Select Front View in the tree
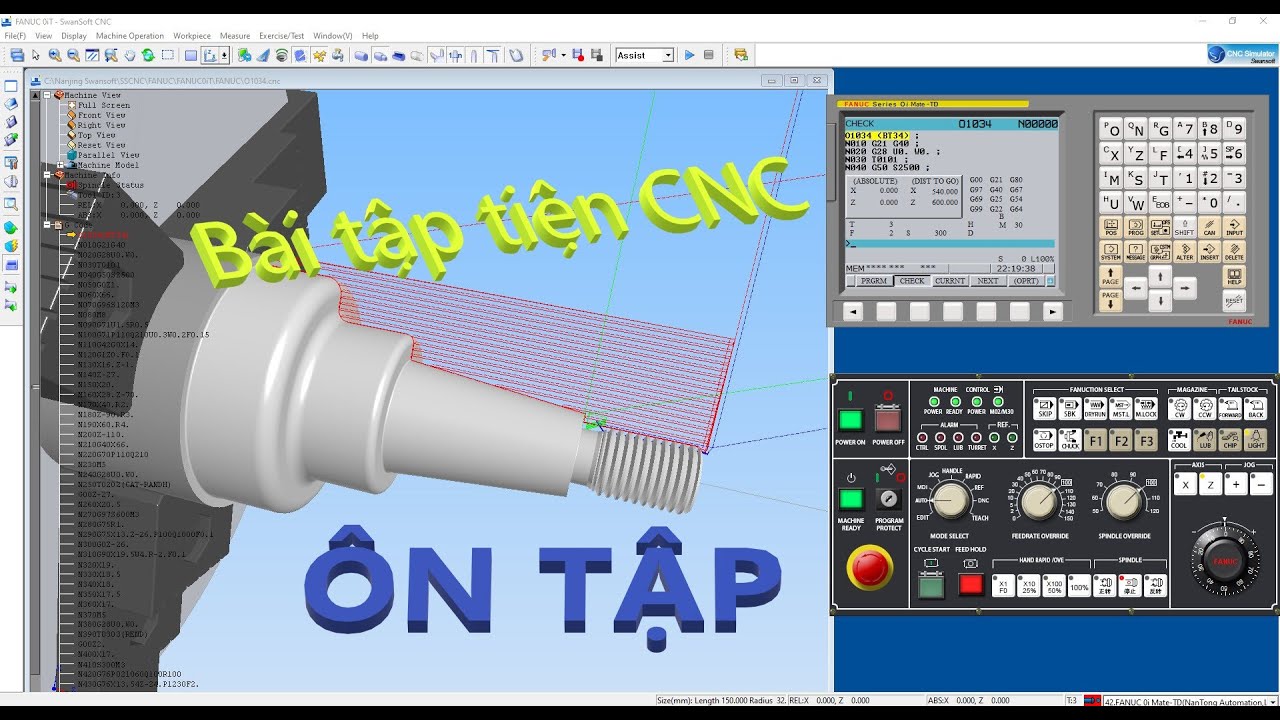This screenshot has width=1280, height=720. coord(101,115)
